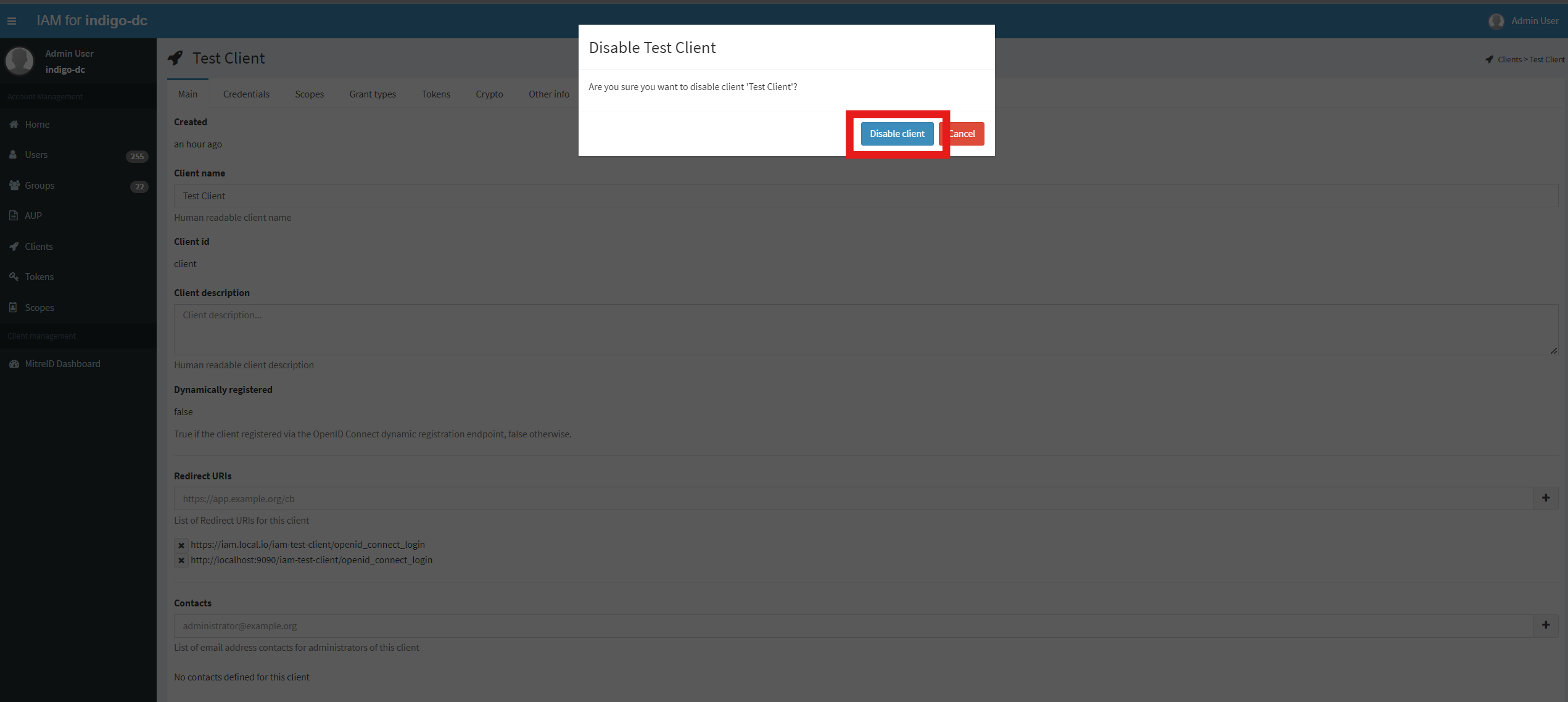Open the Scopes section from the sidebar
Image resolution: width=1568 pixels, height=702 pixels.
39,307
